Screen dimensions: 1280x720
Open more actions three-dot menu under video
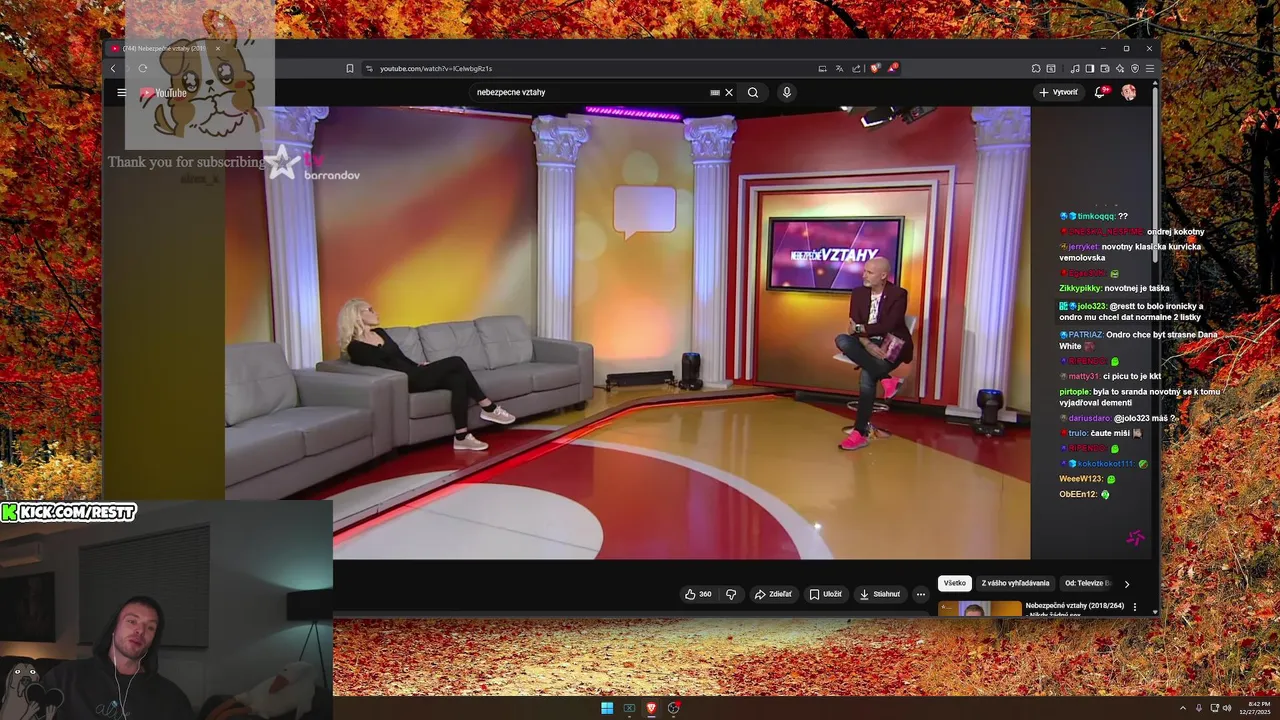pos(921,594)
